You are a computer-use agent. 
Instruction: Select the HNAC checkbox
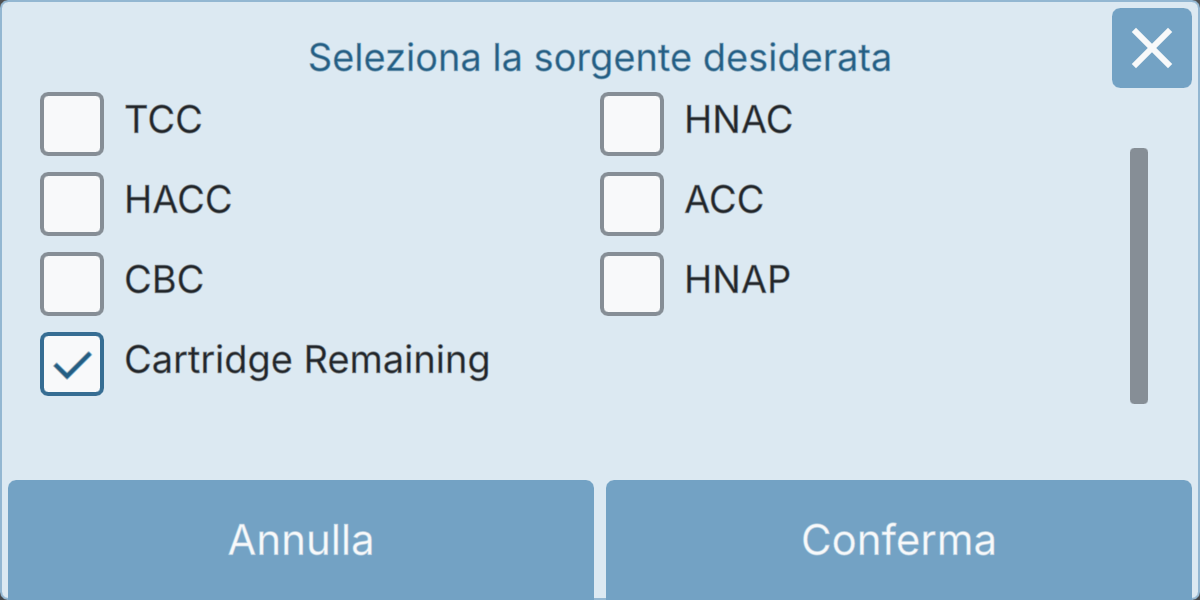click(x=632, y=124)
